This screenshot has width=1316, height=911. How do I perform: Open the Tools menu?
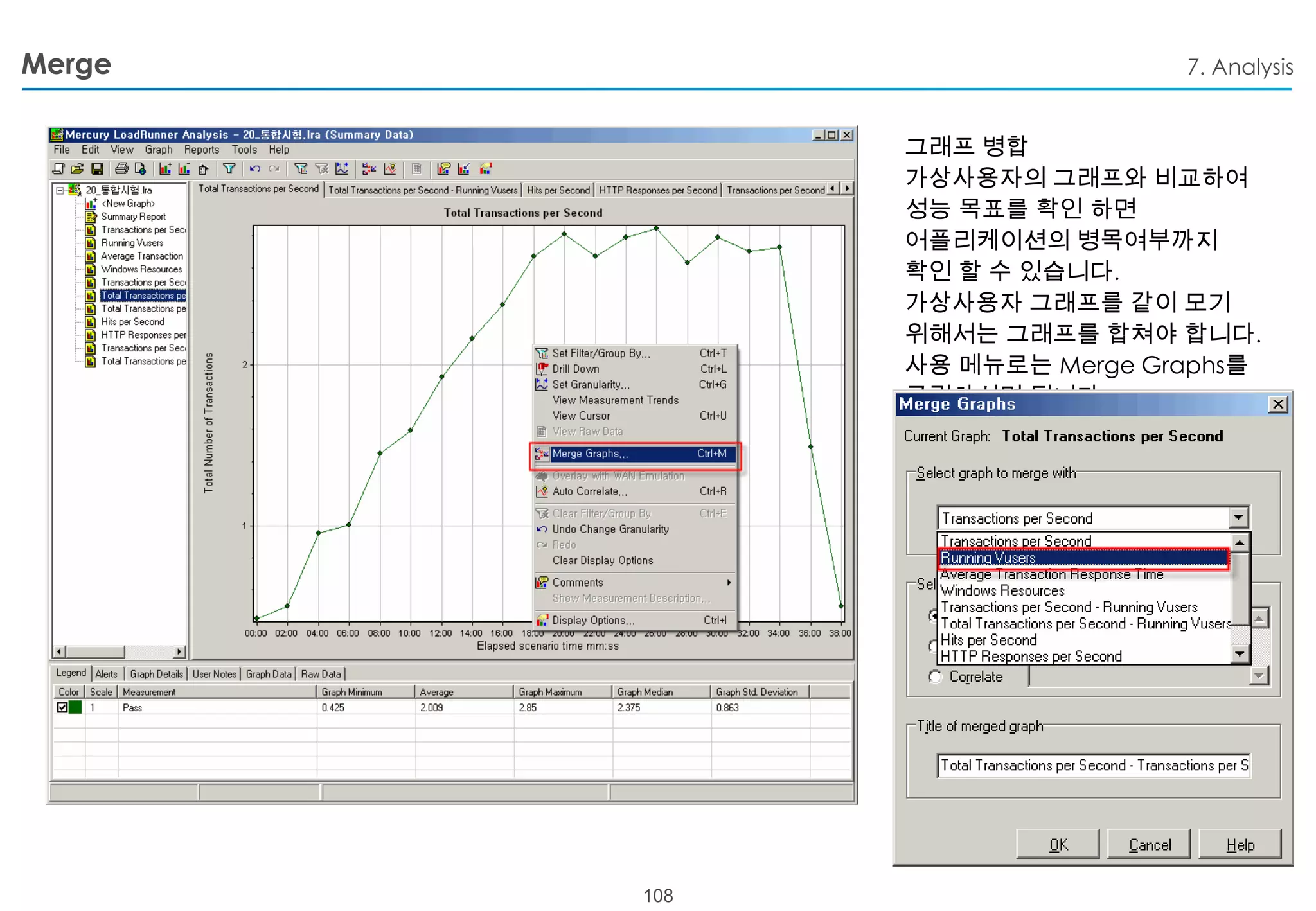[244, 150]
